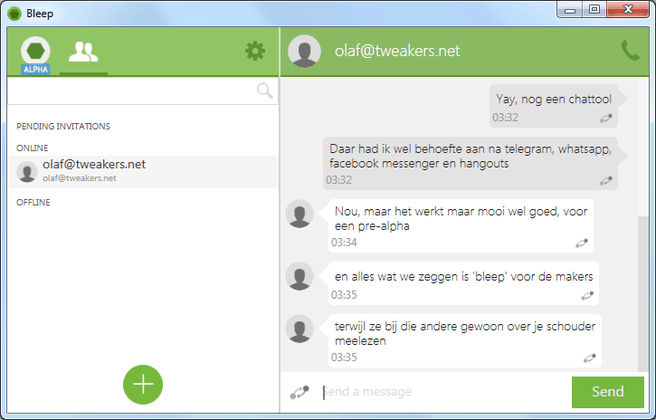Viewport: 656px width, 420px height.
Task: Minimize the Bleep window
Action: click(570, 10)
